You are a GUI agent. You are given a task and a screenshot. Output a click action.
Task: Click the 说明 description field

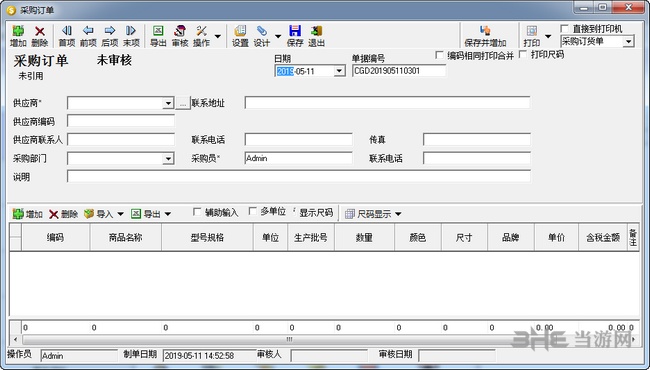[298, 177]
